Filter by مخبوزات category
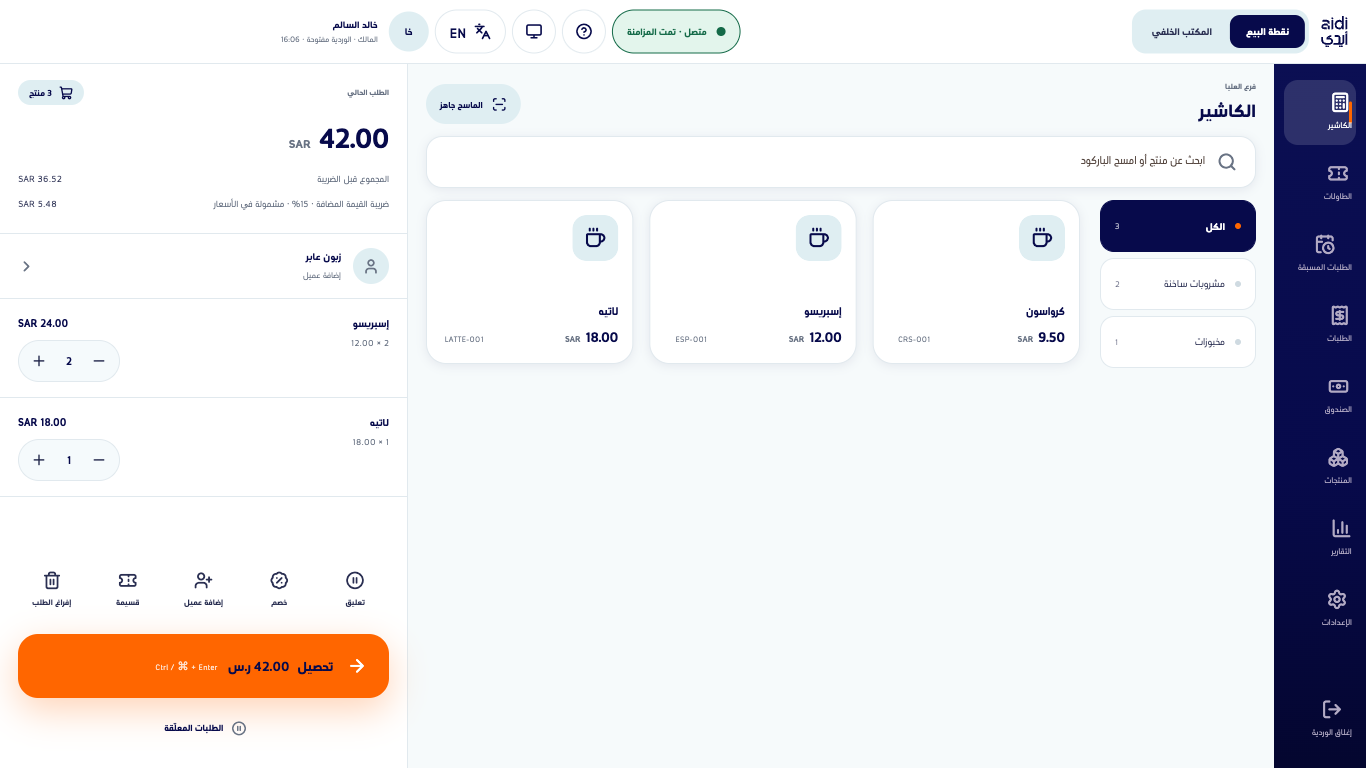Image resolution: width=1366 pixels, height=768 pixels. (1178, 342)
